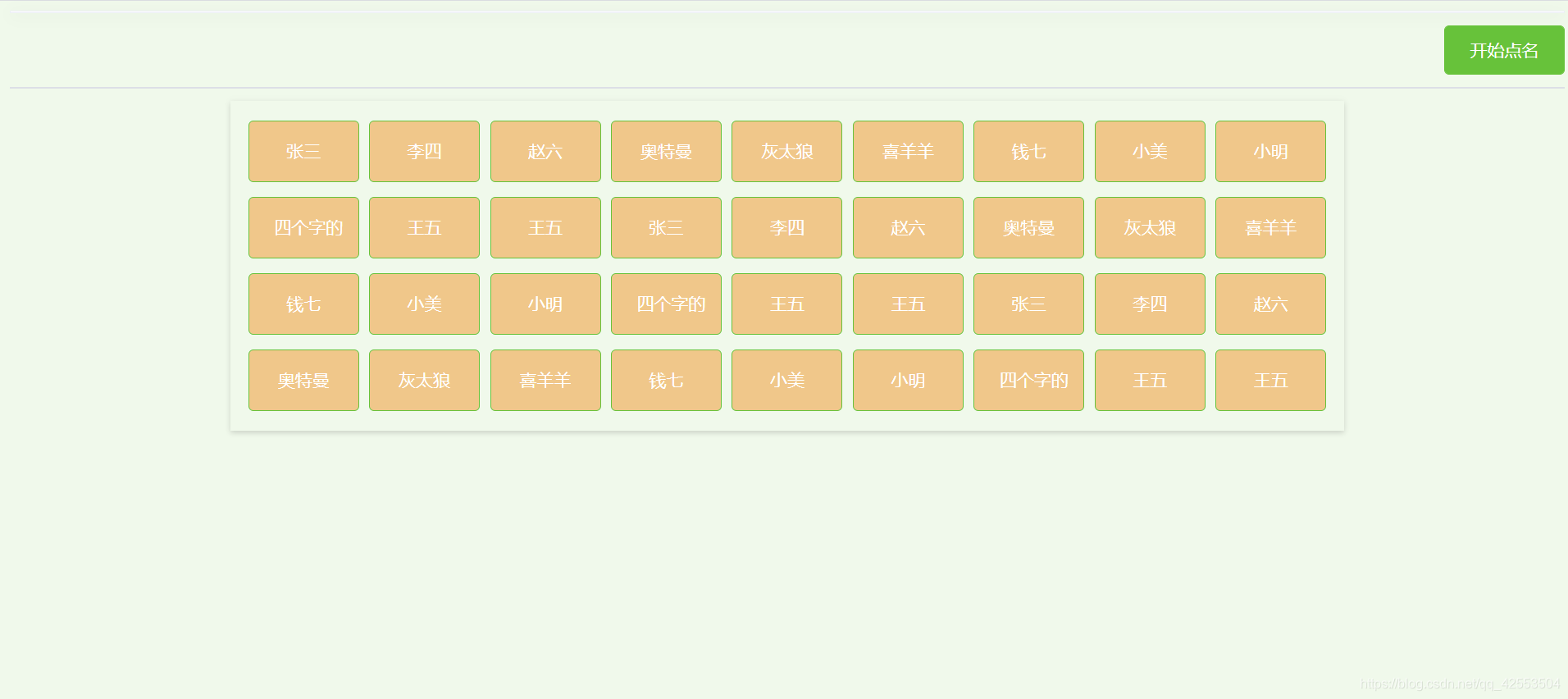This screenshot has height=699, width=1568.
Task: Click the 开始点名 button
Action: click(x=1504, y=50)
